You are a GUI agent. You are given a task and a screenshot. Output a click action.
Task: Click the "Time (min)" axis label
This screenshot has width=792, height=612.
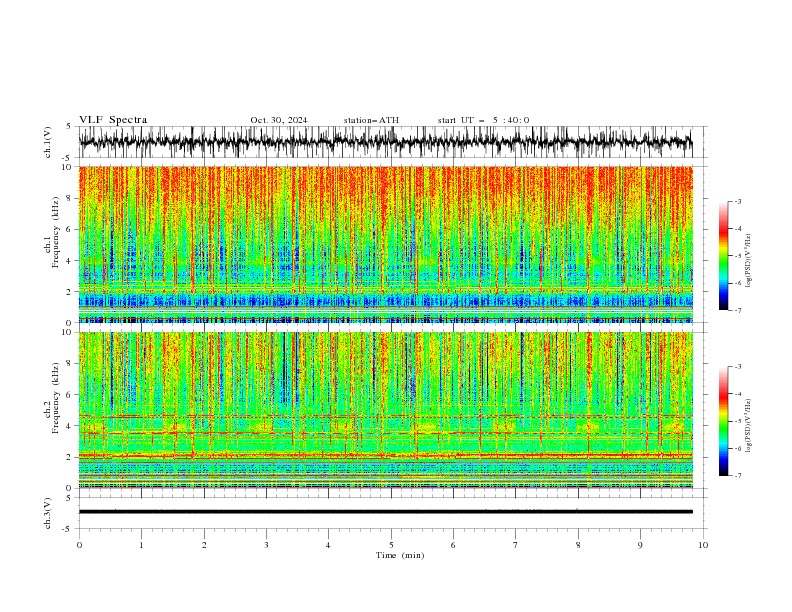[400, 555]
